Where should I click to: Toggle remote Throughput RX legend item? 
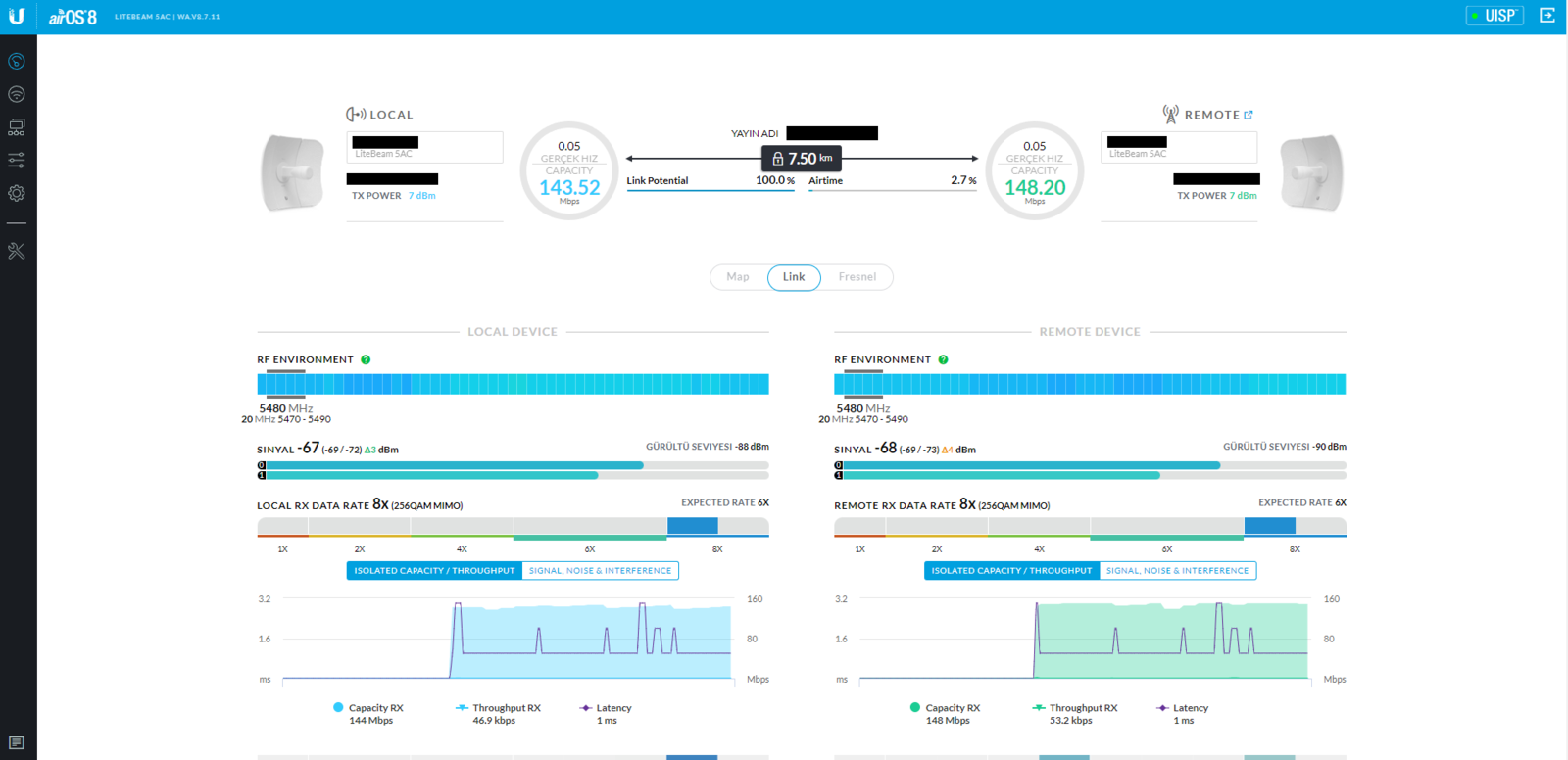point(1075,714)
